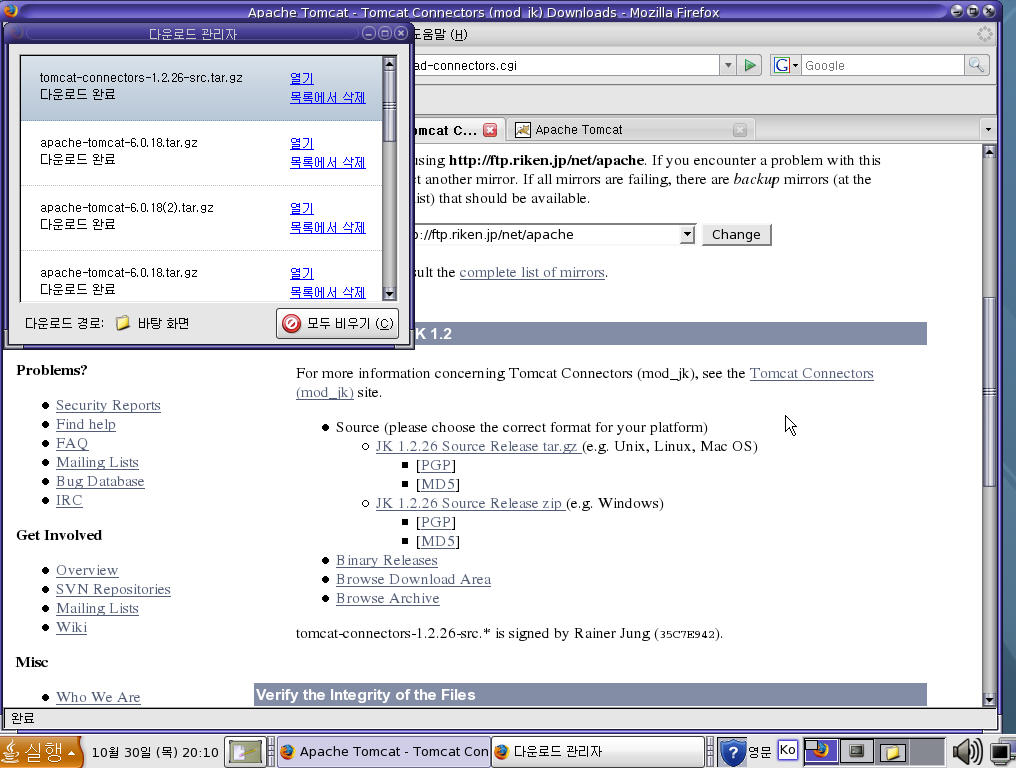Download JK 1.2.26 Source Release zip
This screenshot has height=768, width=1016.
[x=468, y=503]
